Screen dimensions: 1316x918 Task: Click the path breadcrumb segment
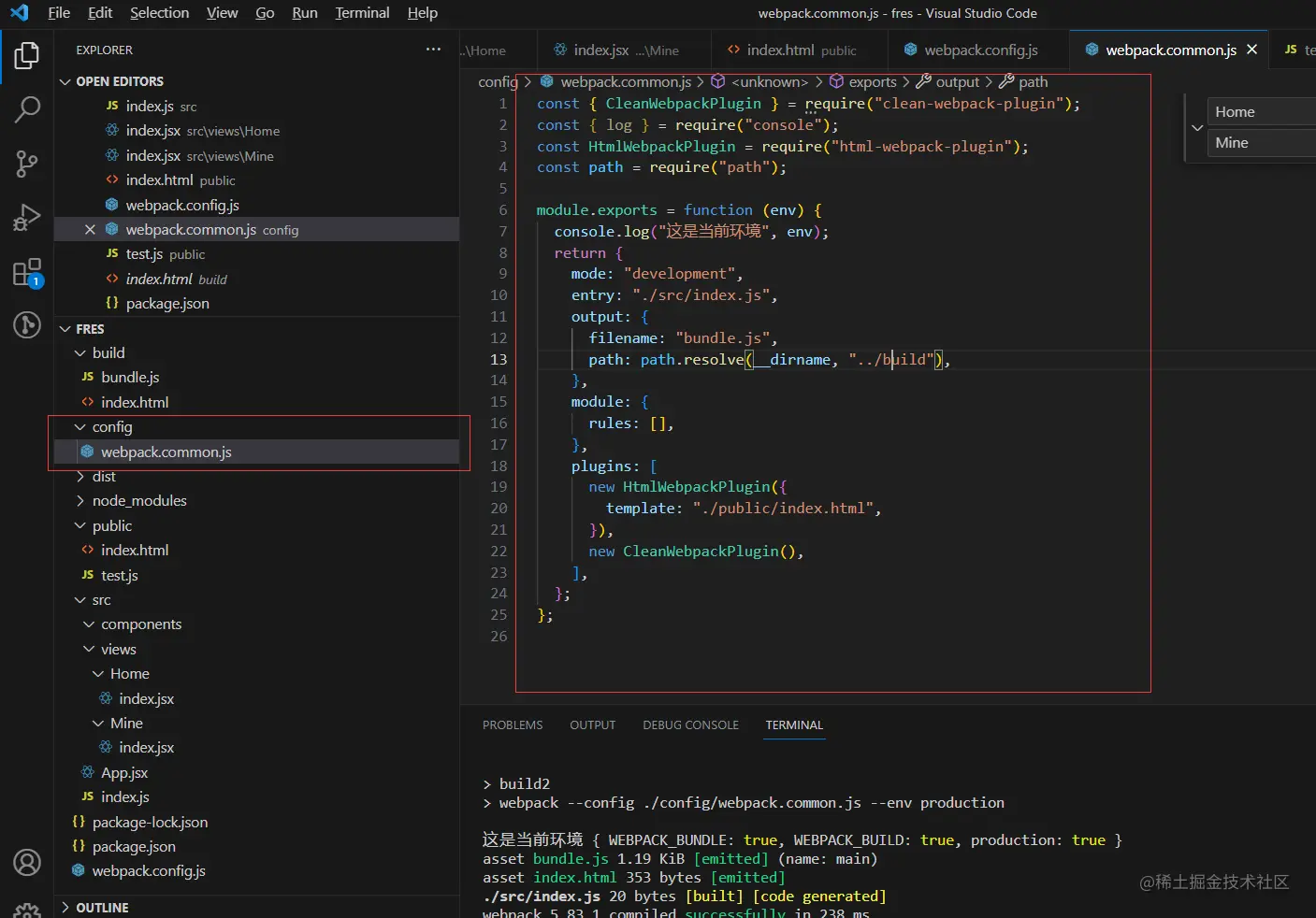pos(1033,82)
